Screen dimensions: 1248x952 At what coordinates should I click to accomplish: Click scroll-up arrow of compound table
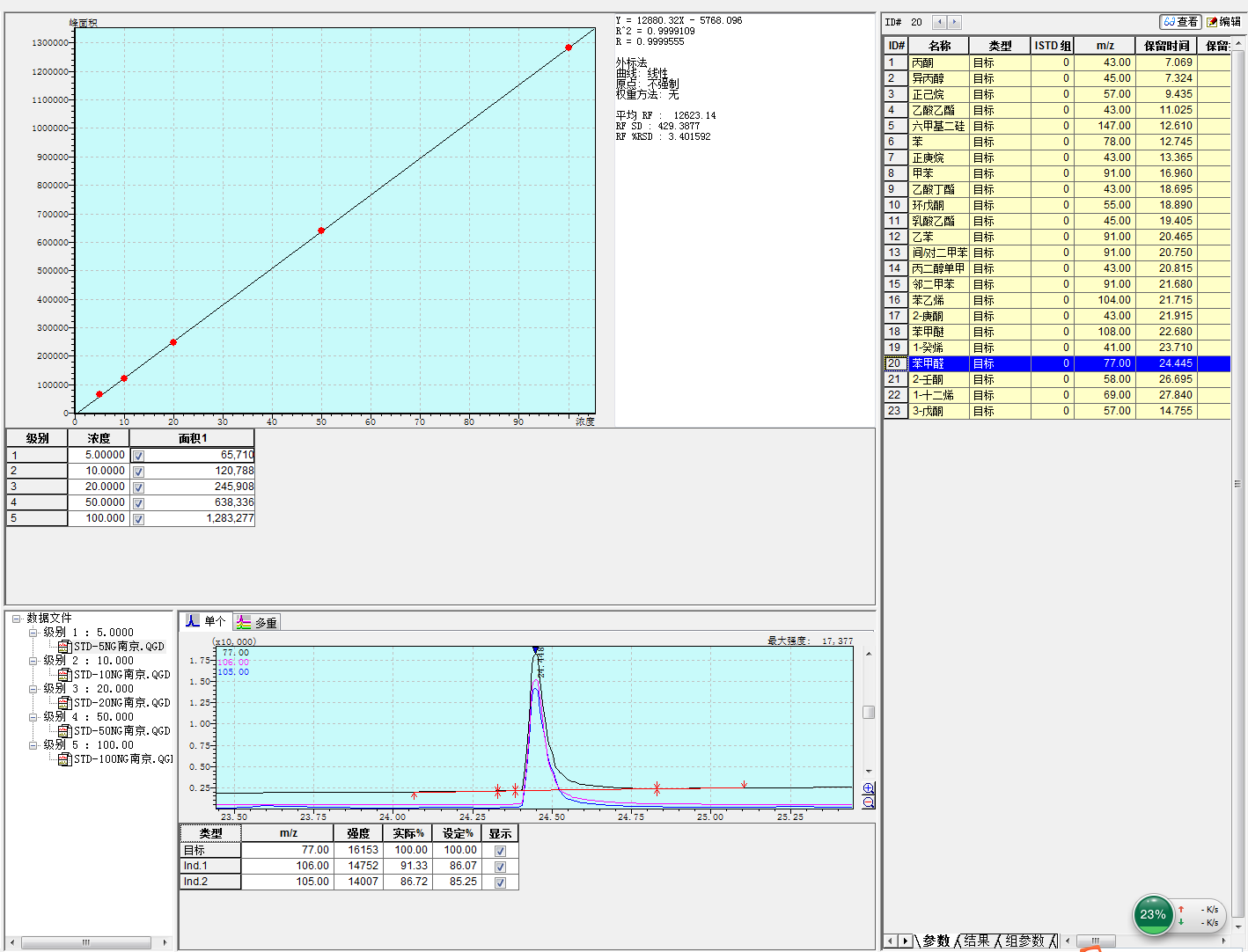(x=1238, y=43)
